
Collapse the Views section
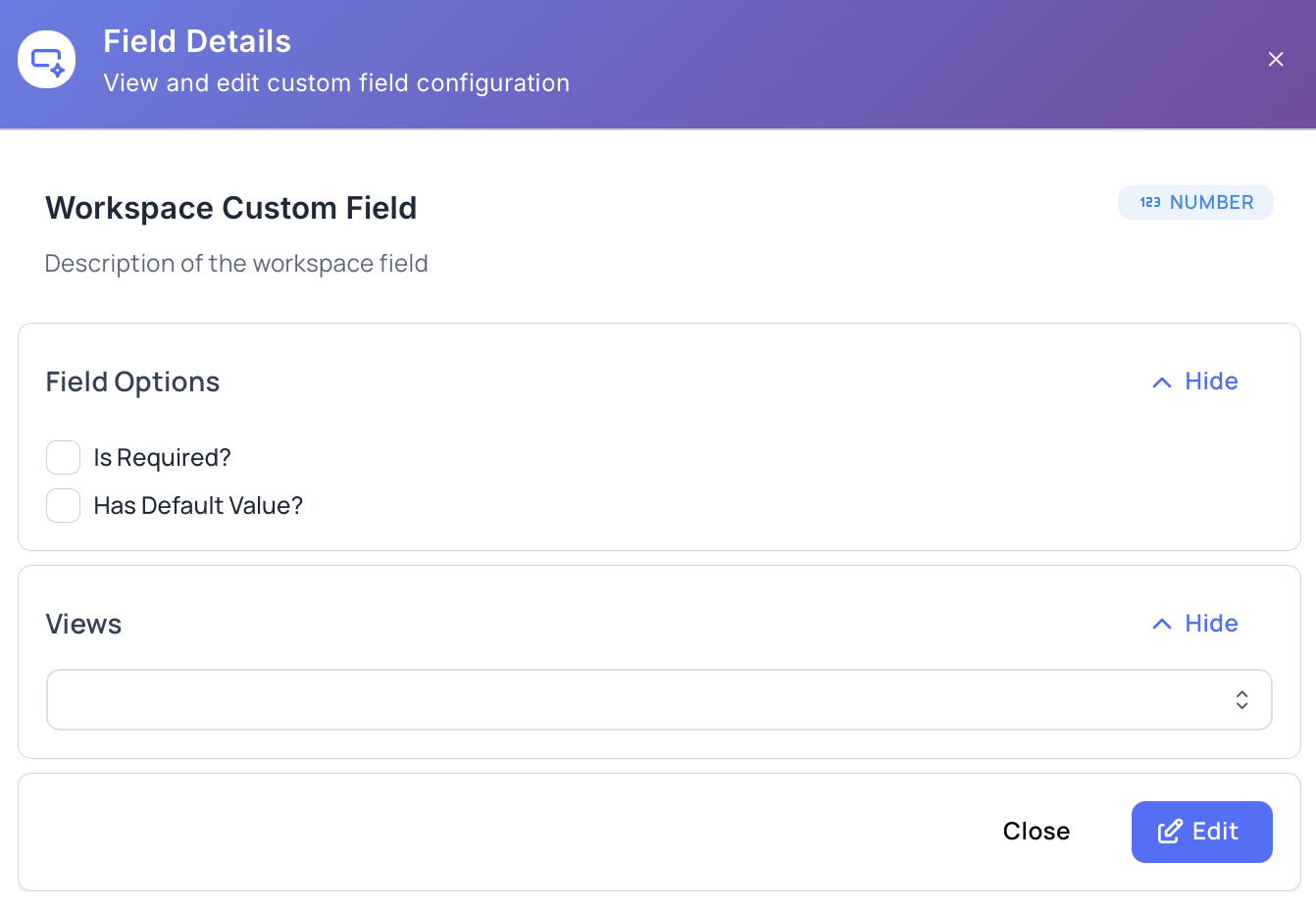coord(1192,624)
